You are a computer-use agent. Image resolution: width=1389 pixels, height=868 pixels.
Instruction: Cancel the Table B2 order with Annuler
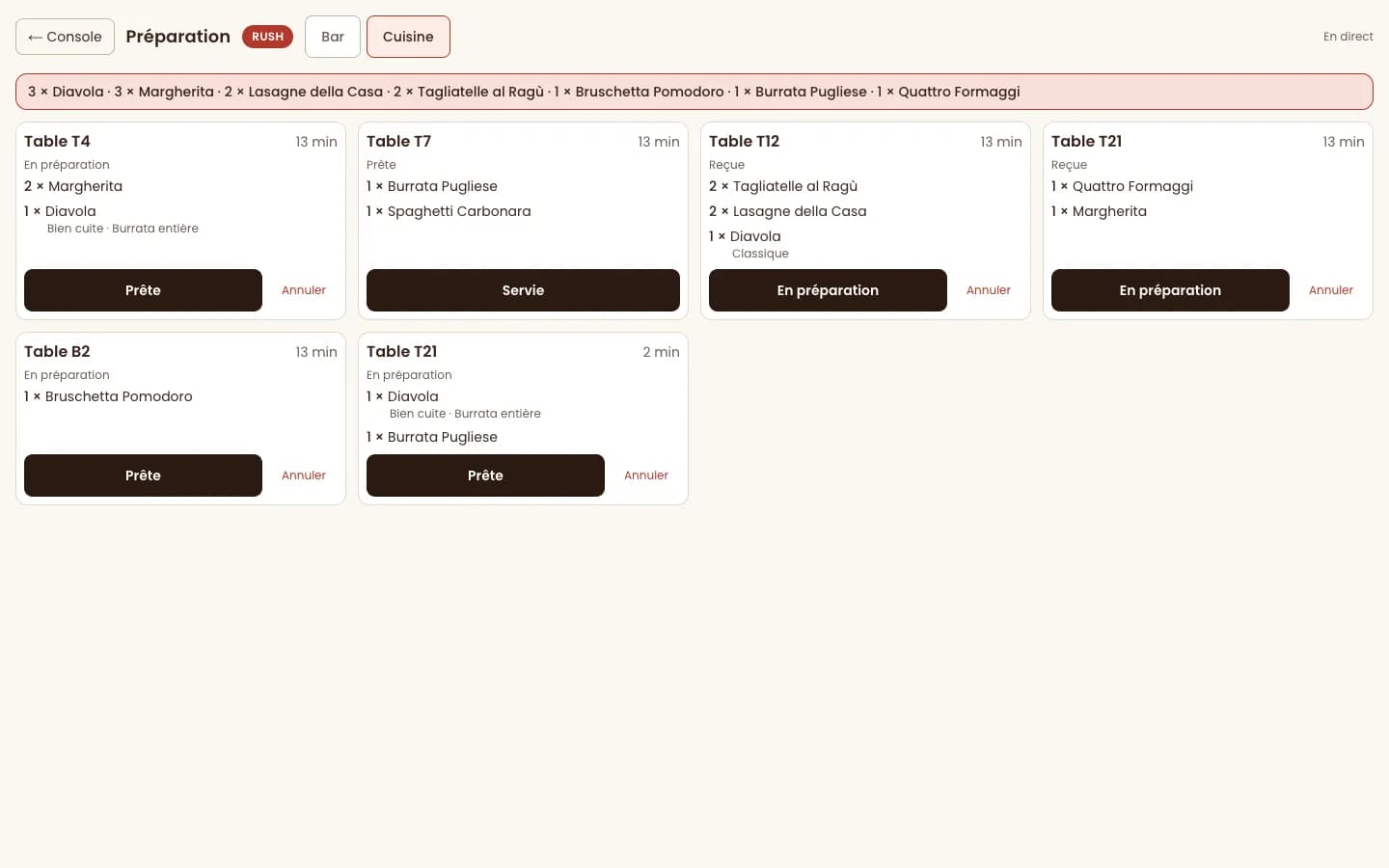[304, 475]
